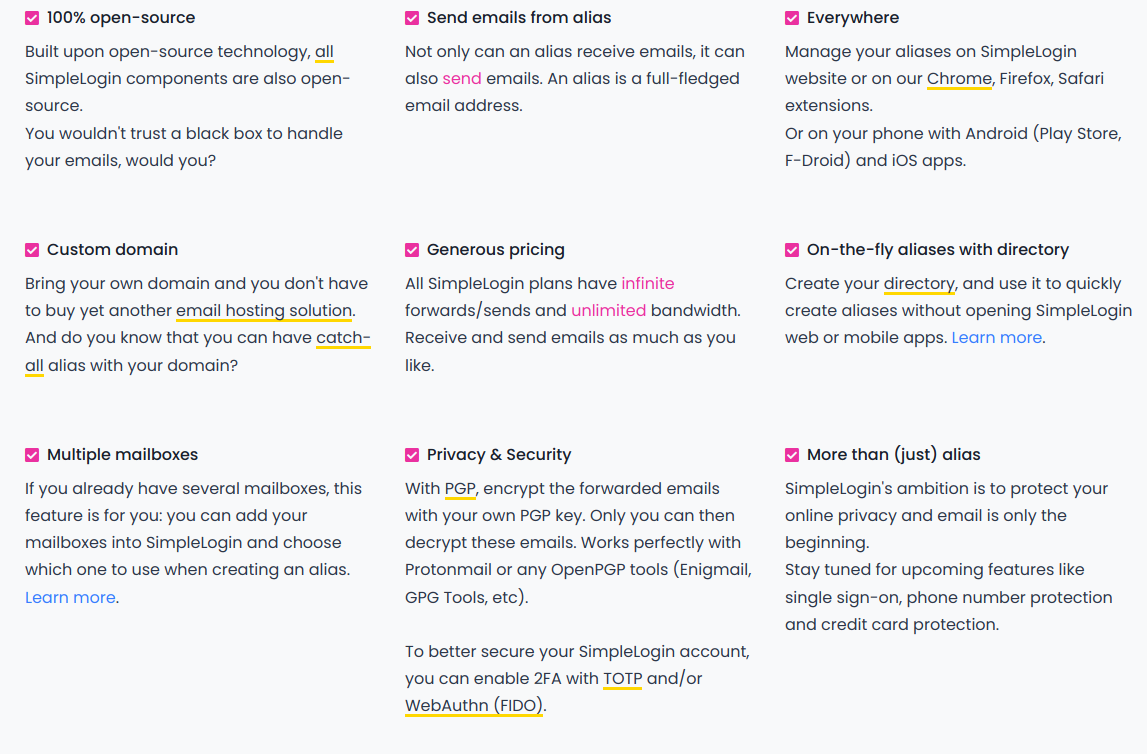Click the checkbox icon beside Everywhere
Viewport: 1147px width, 754px height.
[x=792, y=18]
